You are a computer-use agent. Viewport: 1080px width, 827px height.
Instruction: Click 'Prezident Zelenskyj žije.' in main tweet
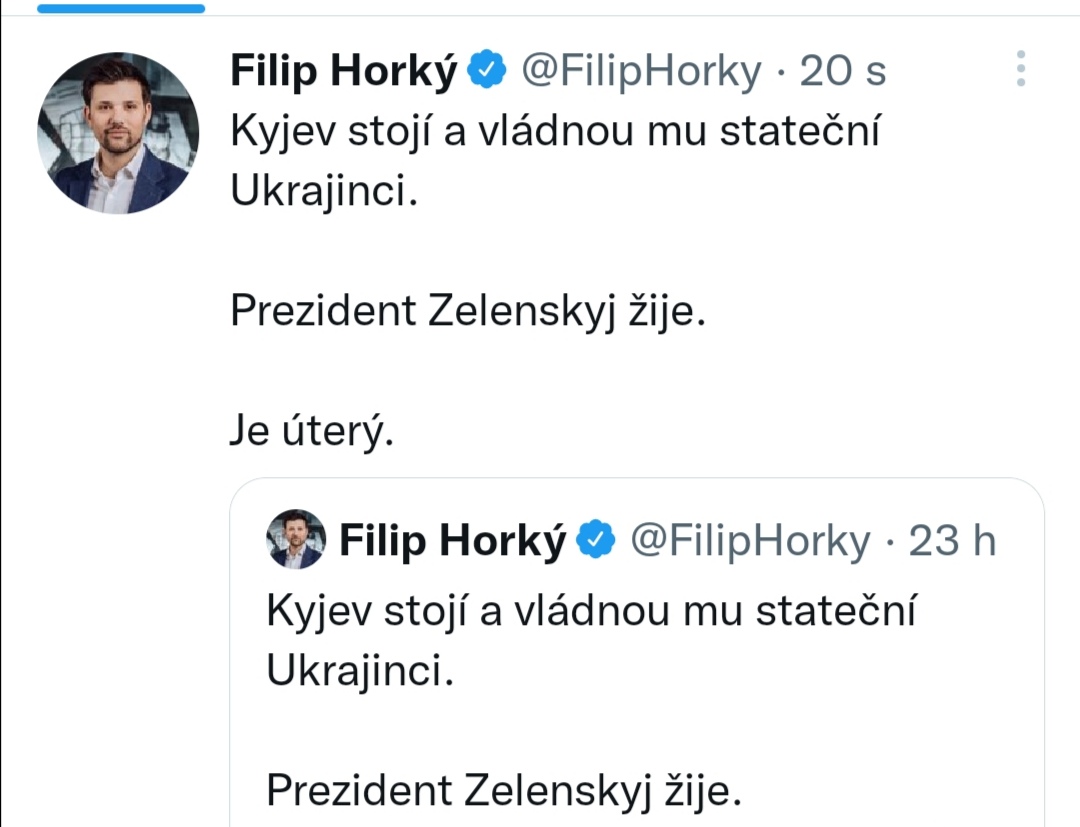468,312
